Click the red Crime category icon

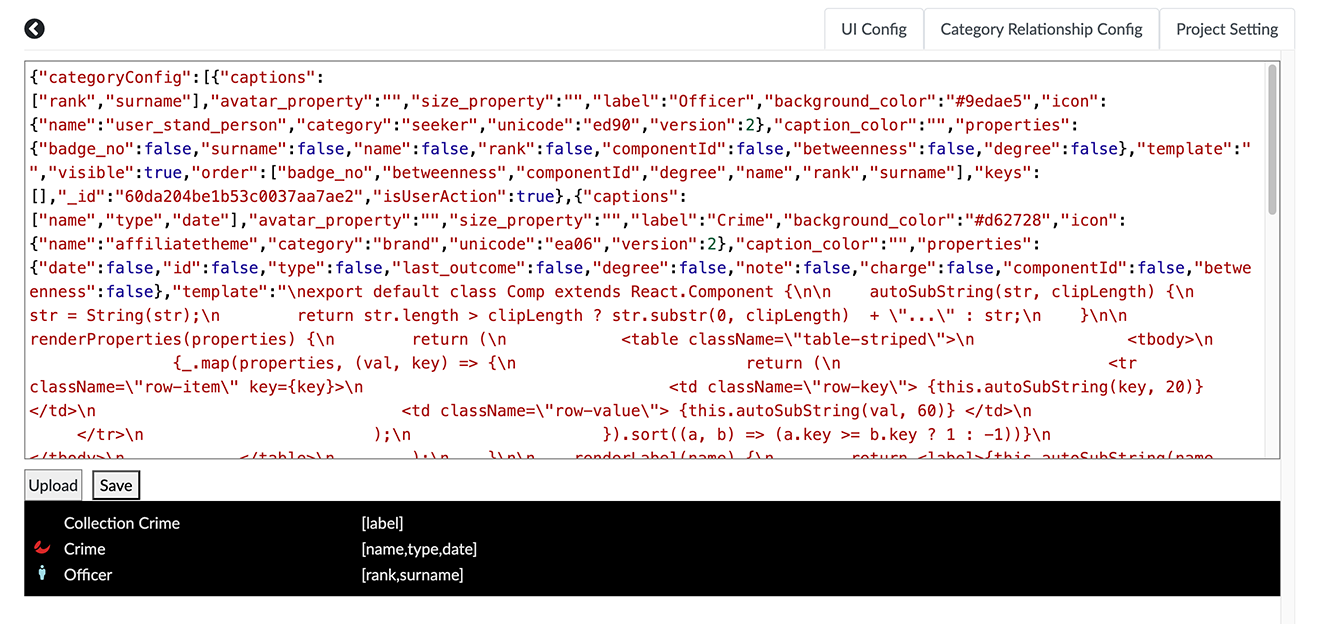coord(42,548)
